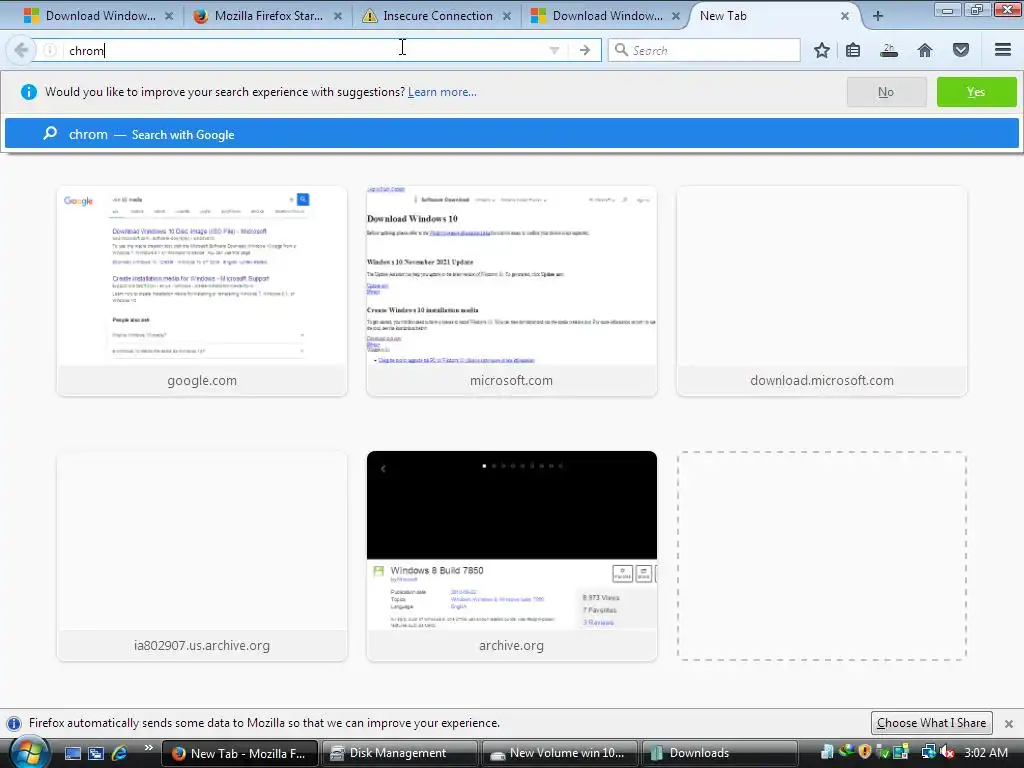Click the Pocket icon
This screenshot has width=1024, height=768.
pyautogui.click(x=961, y=50)
